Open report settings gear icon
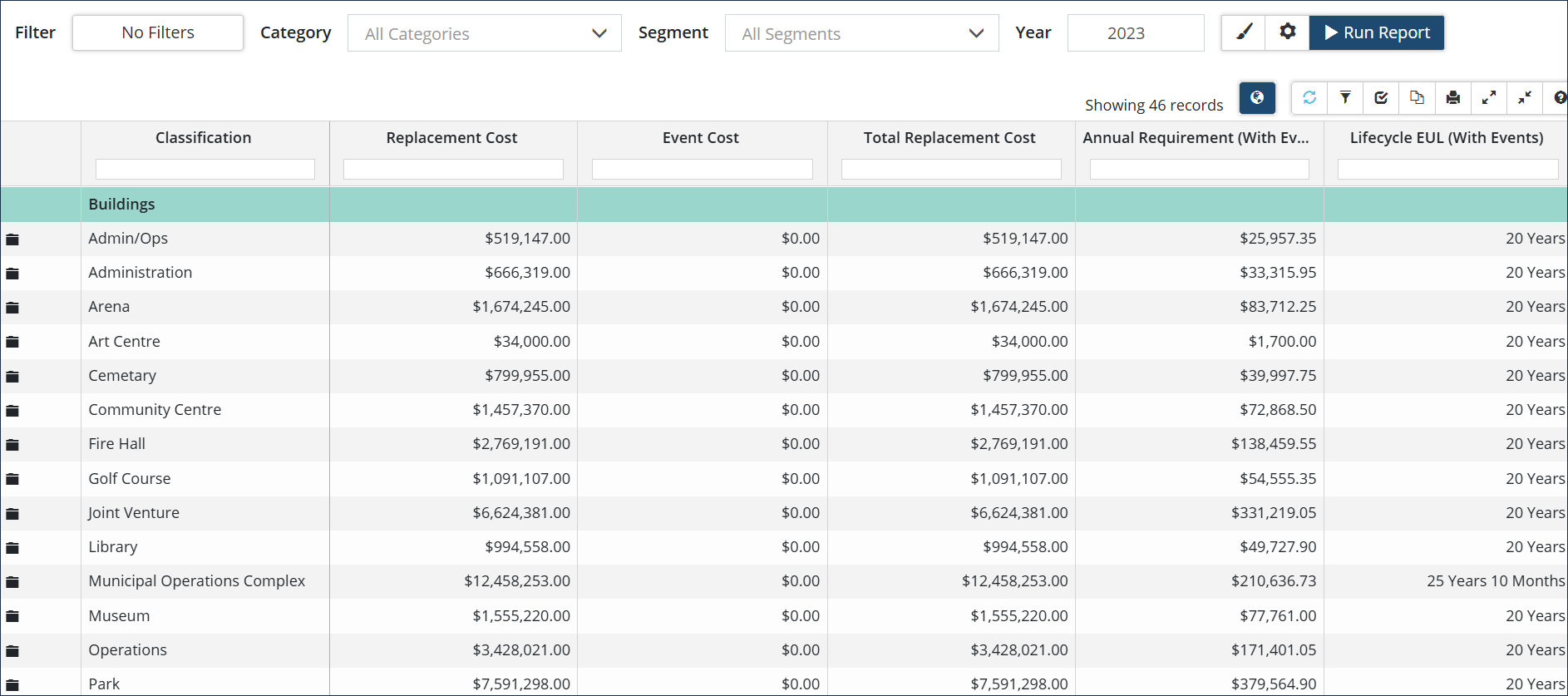Screen dimensions: 1568x696 (x=1287, y=32)
